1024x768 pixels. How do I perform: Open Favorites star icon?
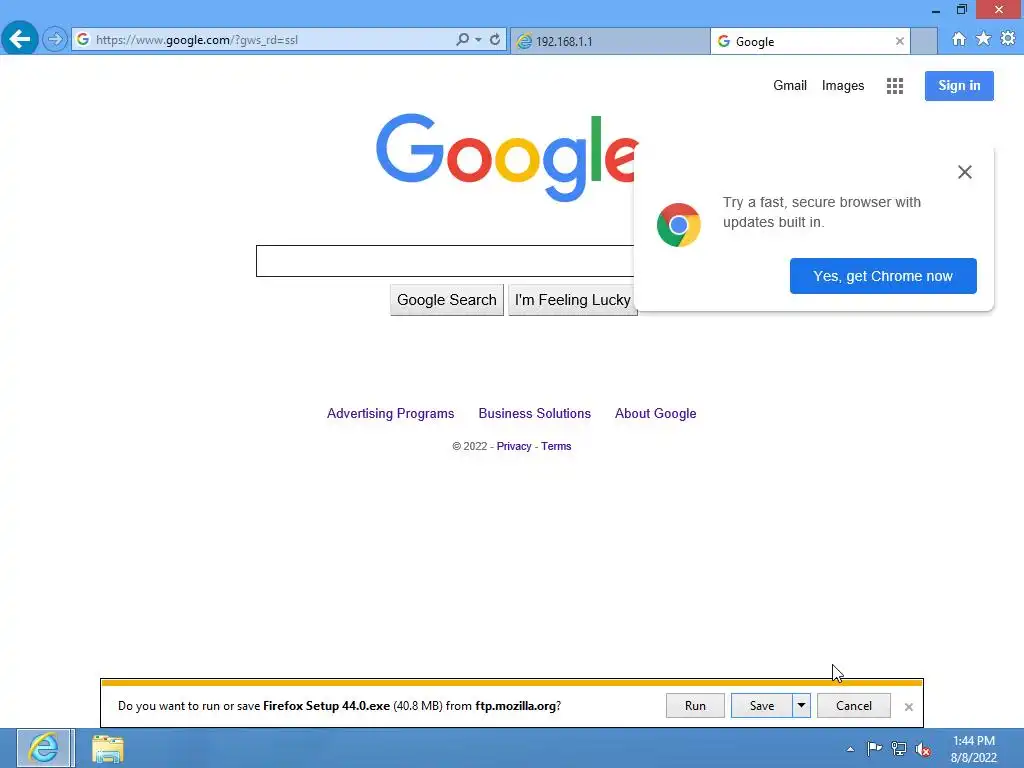pos(983,39)
